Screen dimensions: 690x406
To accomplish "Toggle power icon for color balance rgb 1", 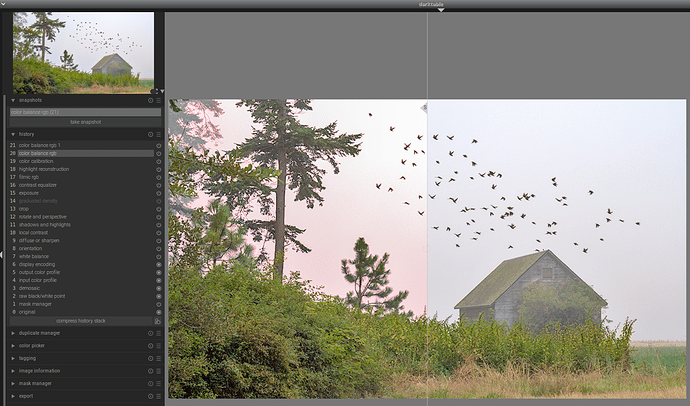I will [158, 146].
